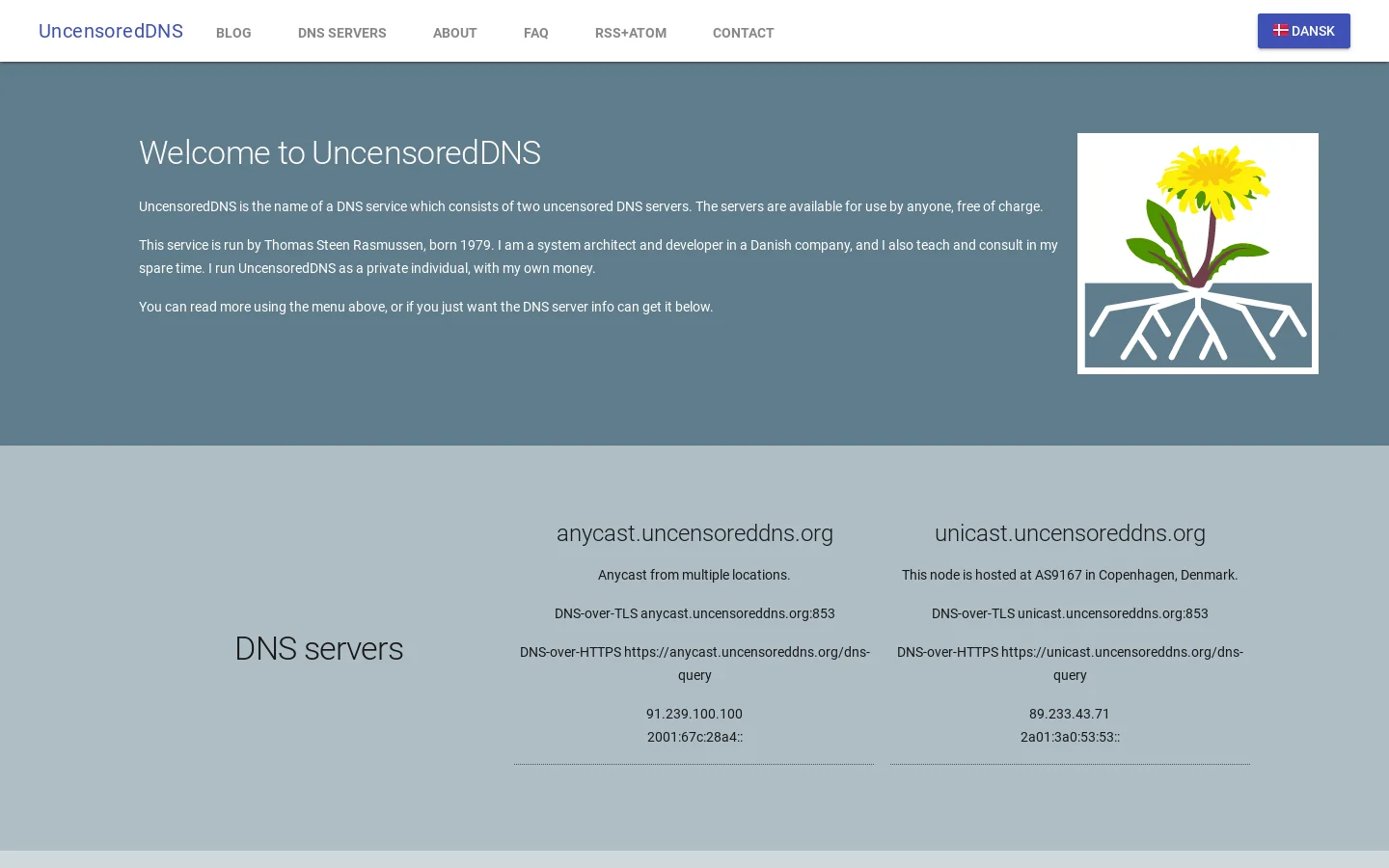Viewport: 1389px width, 868px height.
Task: Select the 2001:67c:28a4:: IPv6 address
Action: tap(694, 737)
